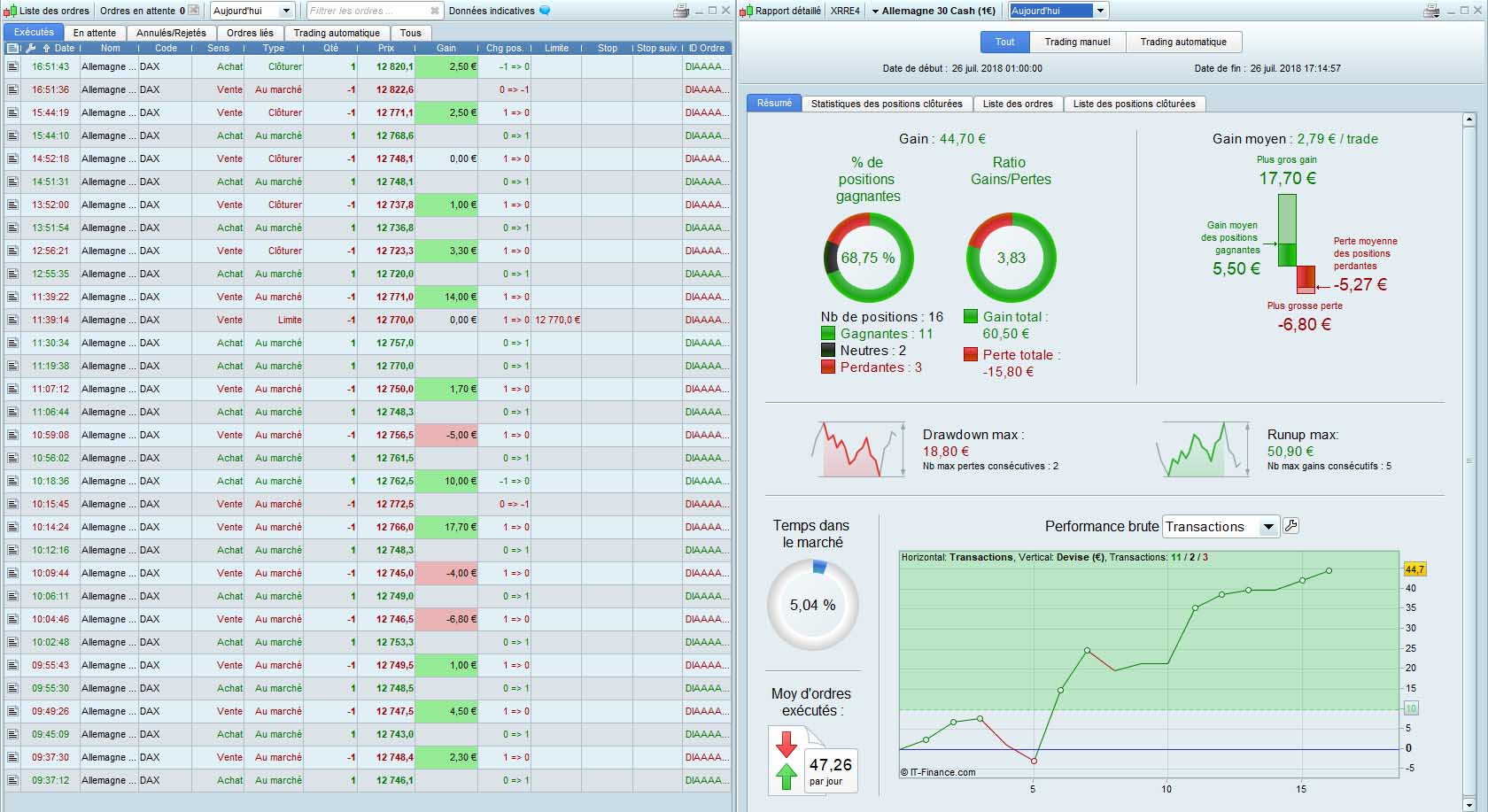Sort orders by the Date column header
This screenshot has height=812, width=1488.
[65, 48]
